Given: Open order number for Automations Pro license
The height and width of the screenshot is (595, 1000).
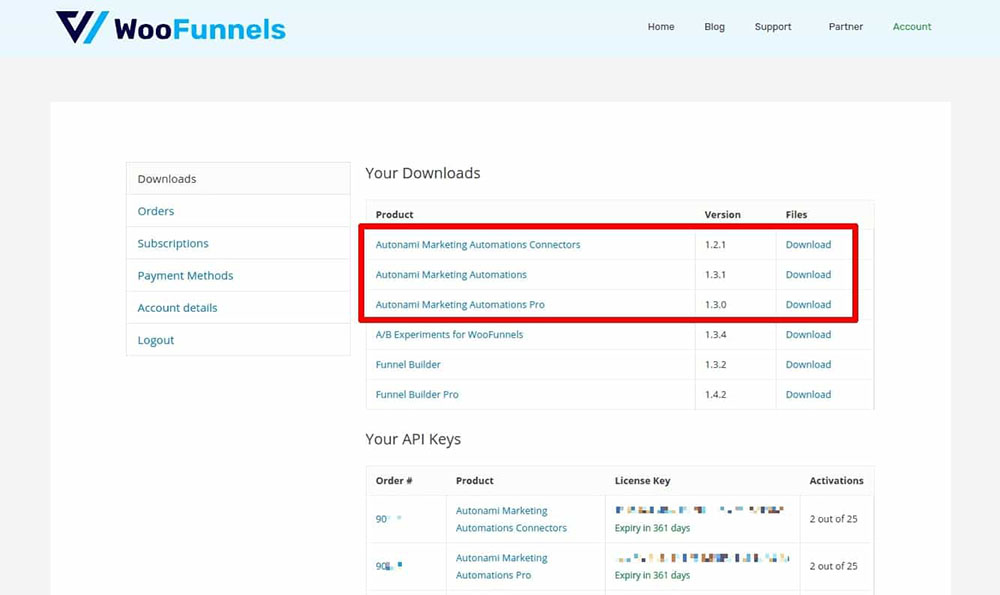Looking at the screenshot, I should [x=389, y=566].
